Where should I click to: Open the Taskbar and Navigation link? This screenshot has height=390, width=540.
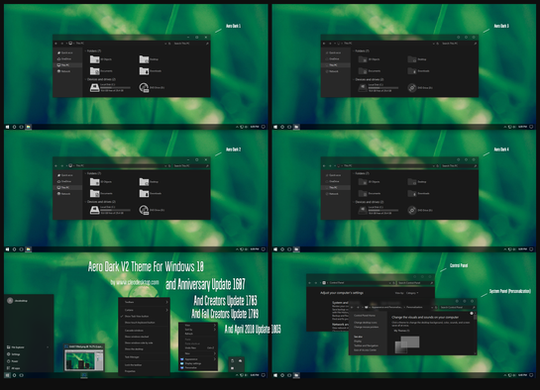(366, 346)
